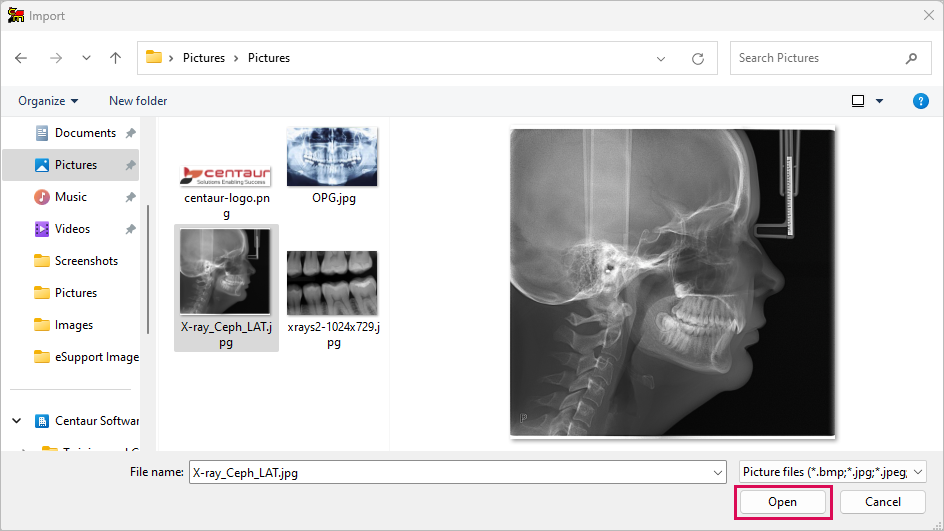This screenshot has height=531, width=944.
Task: Click the Import dialog app icon
Action: [16, 15]
